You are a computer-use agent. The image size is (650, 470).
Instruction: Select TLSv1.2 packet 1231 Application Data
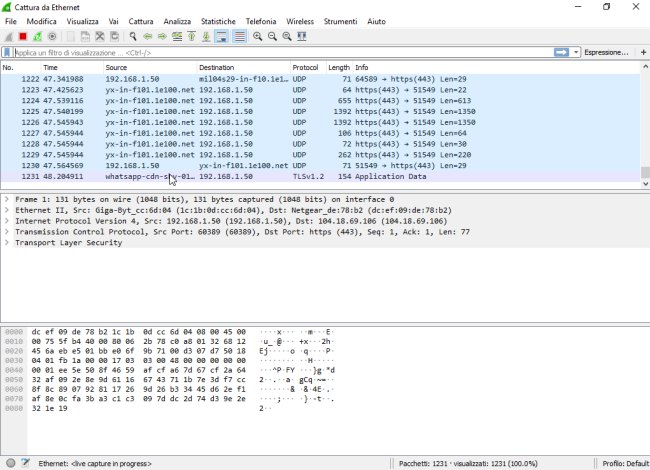coord(320,176)
